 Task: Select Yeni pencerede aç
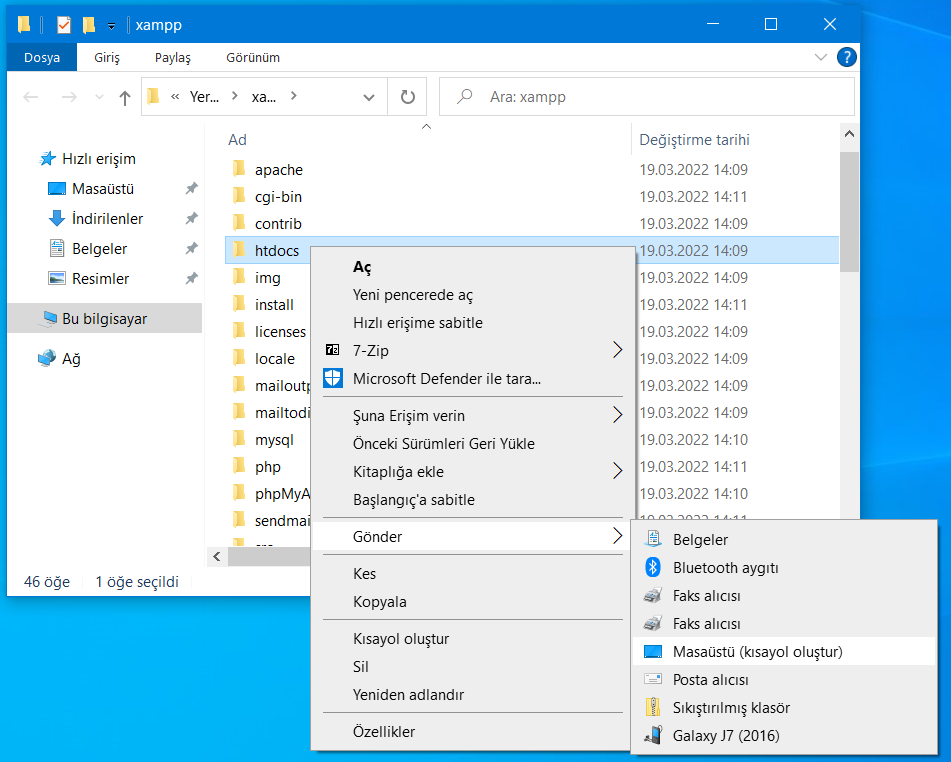pos(473,295)
